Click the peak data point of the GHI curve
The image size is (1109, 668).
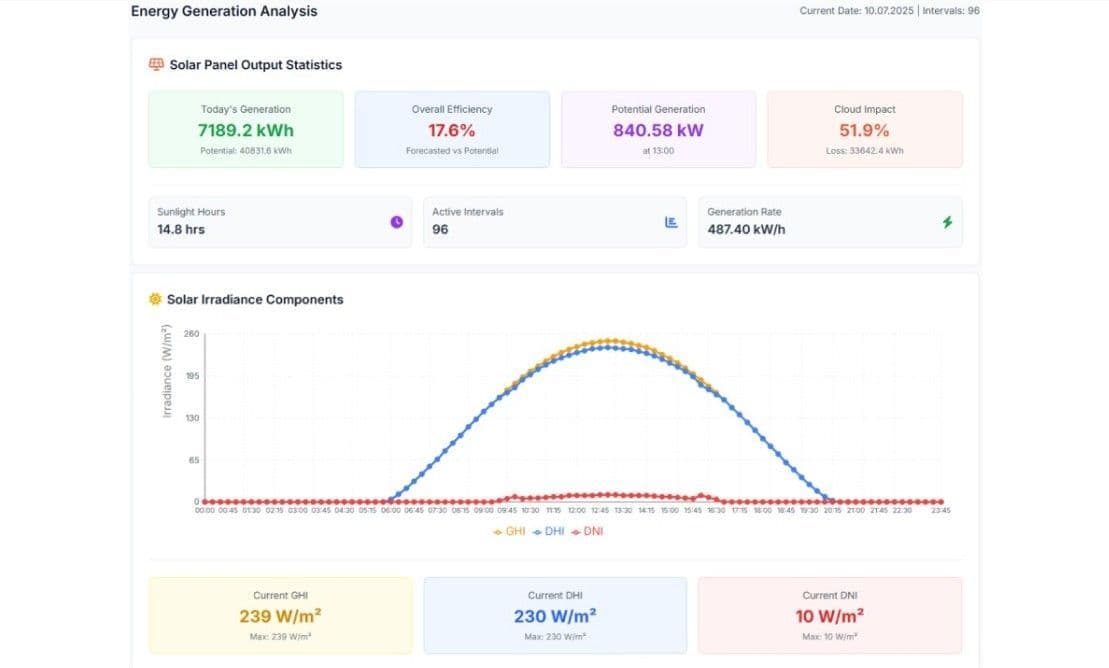613,340
